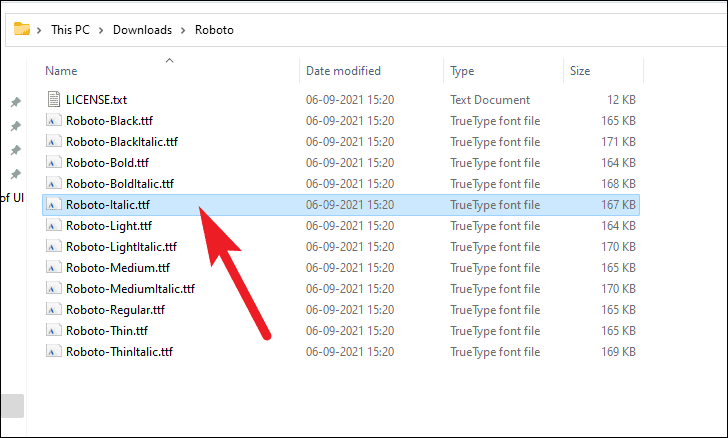The image size is (728, 438).
Task: Click the 168 KB size of Roboto-BoldItalic
Action: point(618,183)
